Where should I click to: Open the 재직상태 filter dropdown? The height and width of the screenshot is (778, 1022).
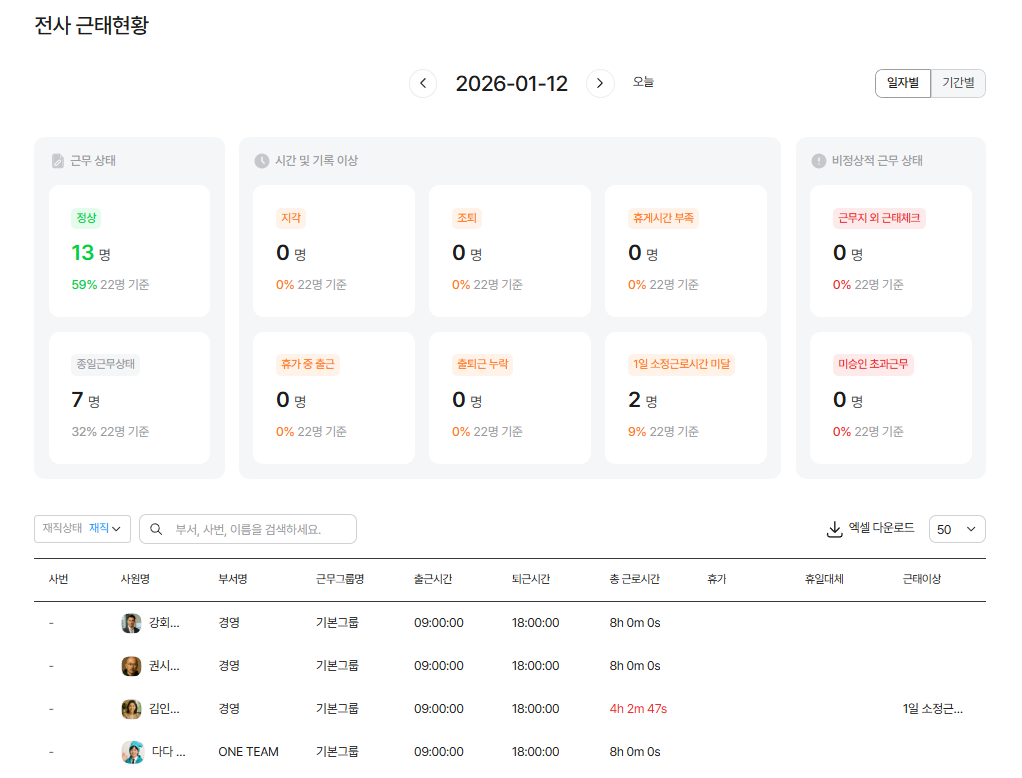coord(82,529)
